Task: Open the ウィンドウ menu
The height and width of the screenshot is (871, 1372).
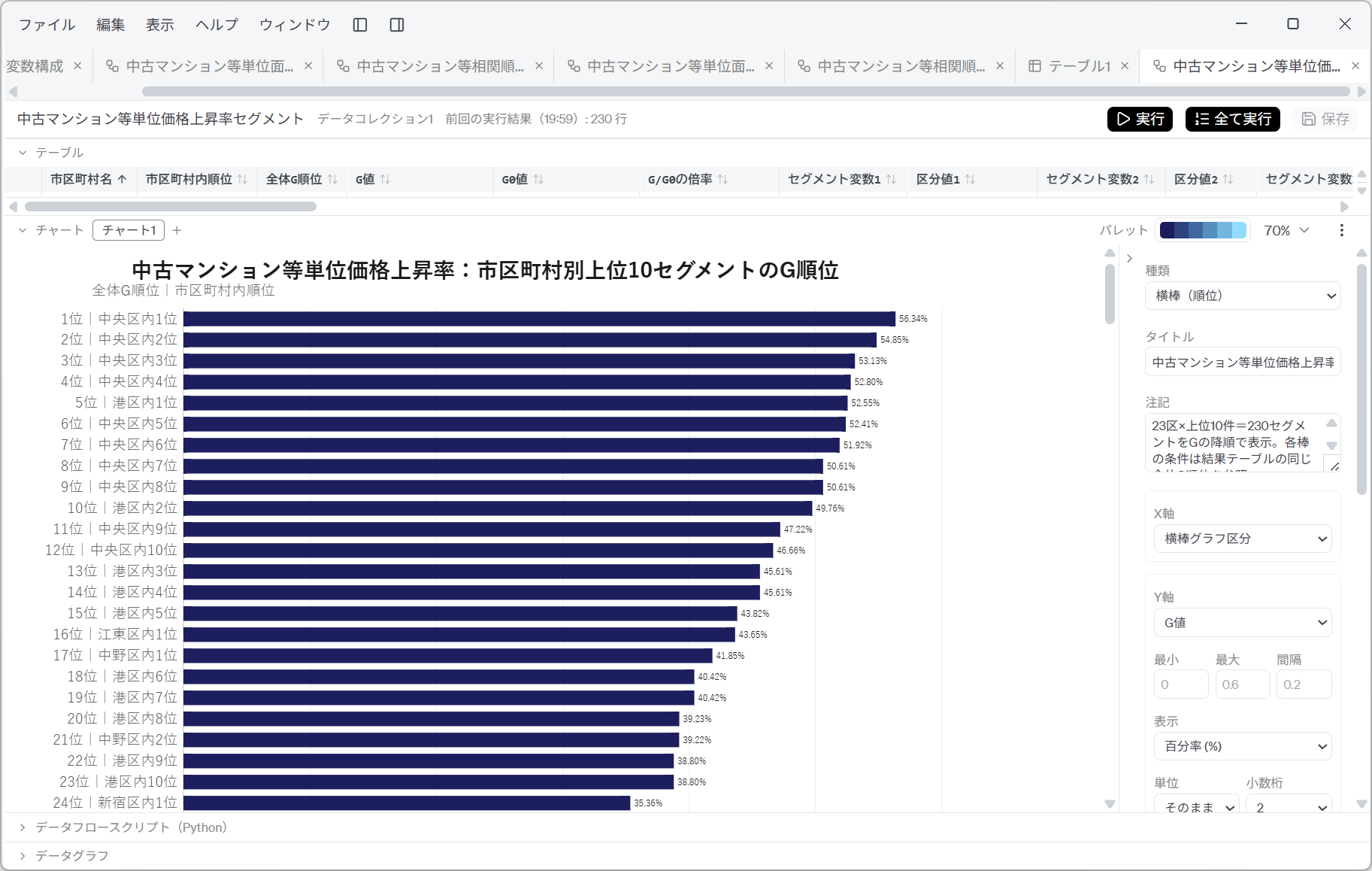Action: click(295, 25)
